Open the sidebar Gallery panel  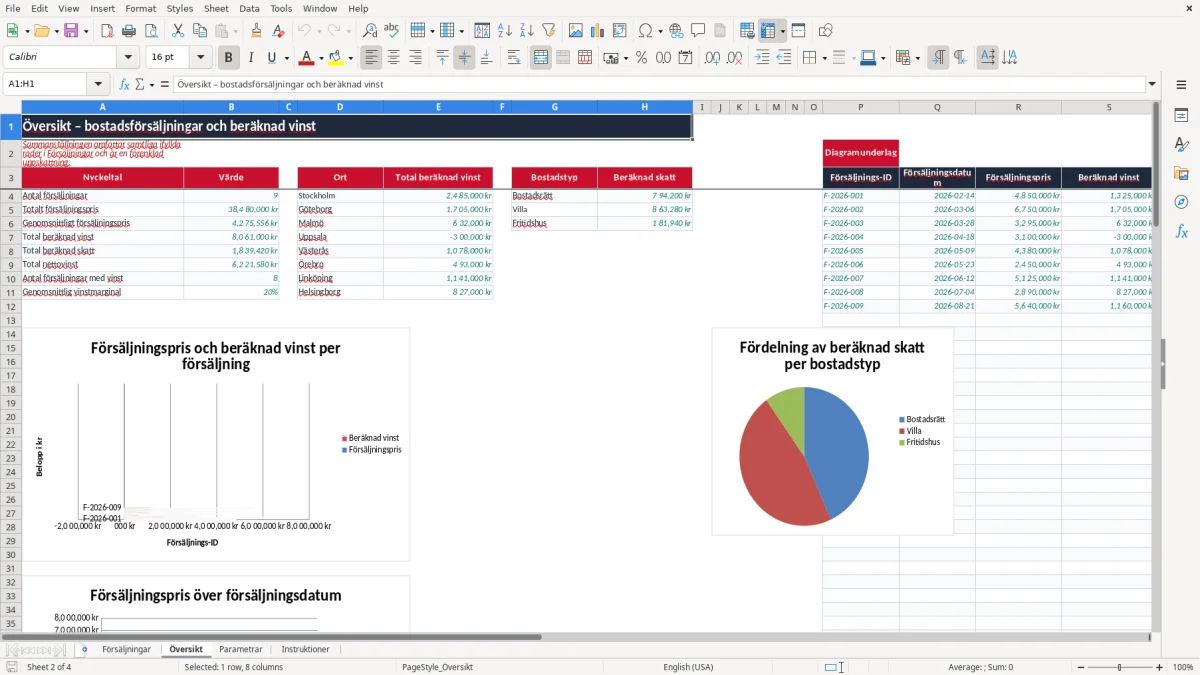tap(1181, 173)
